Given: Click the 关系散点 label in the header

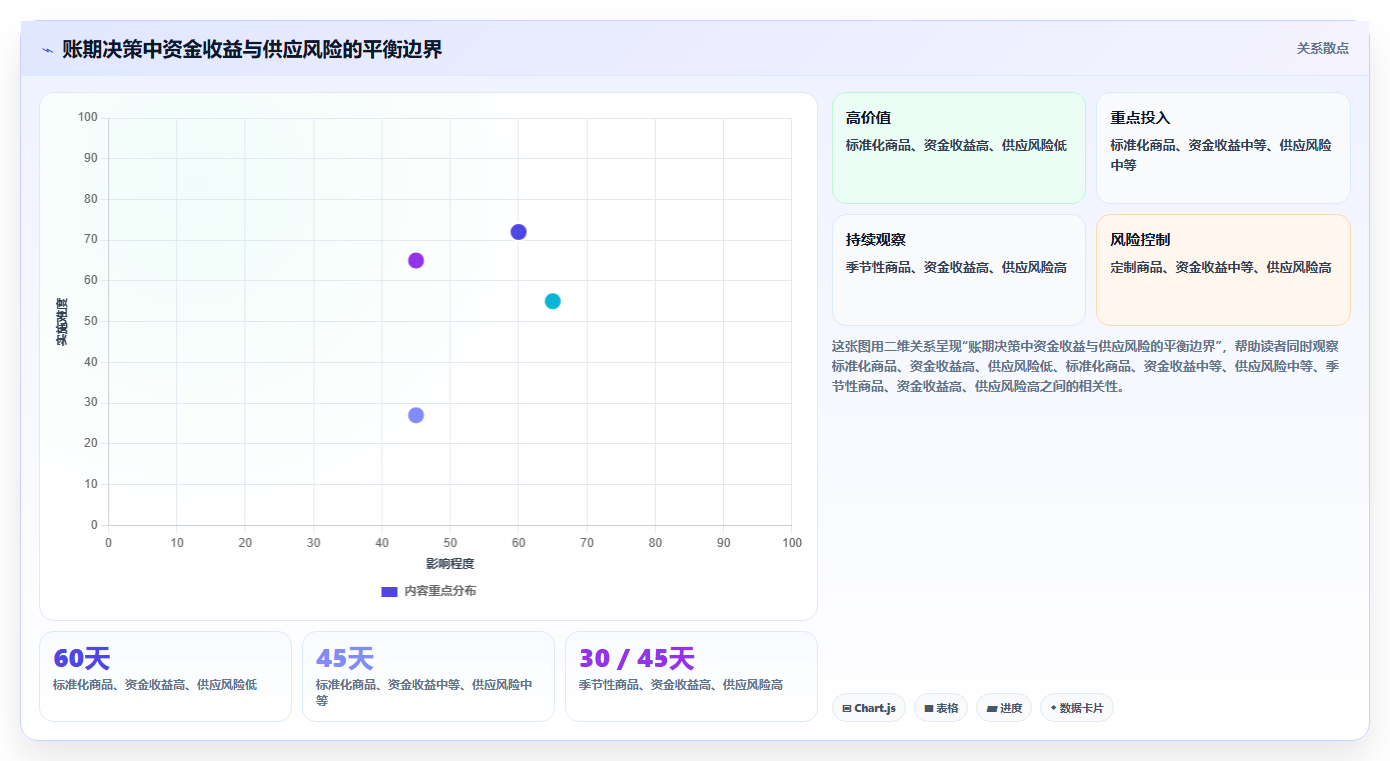Looking at the screenshot, I should (1322, 48).
